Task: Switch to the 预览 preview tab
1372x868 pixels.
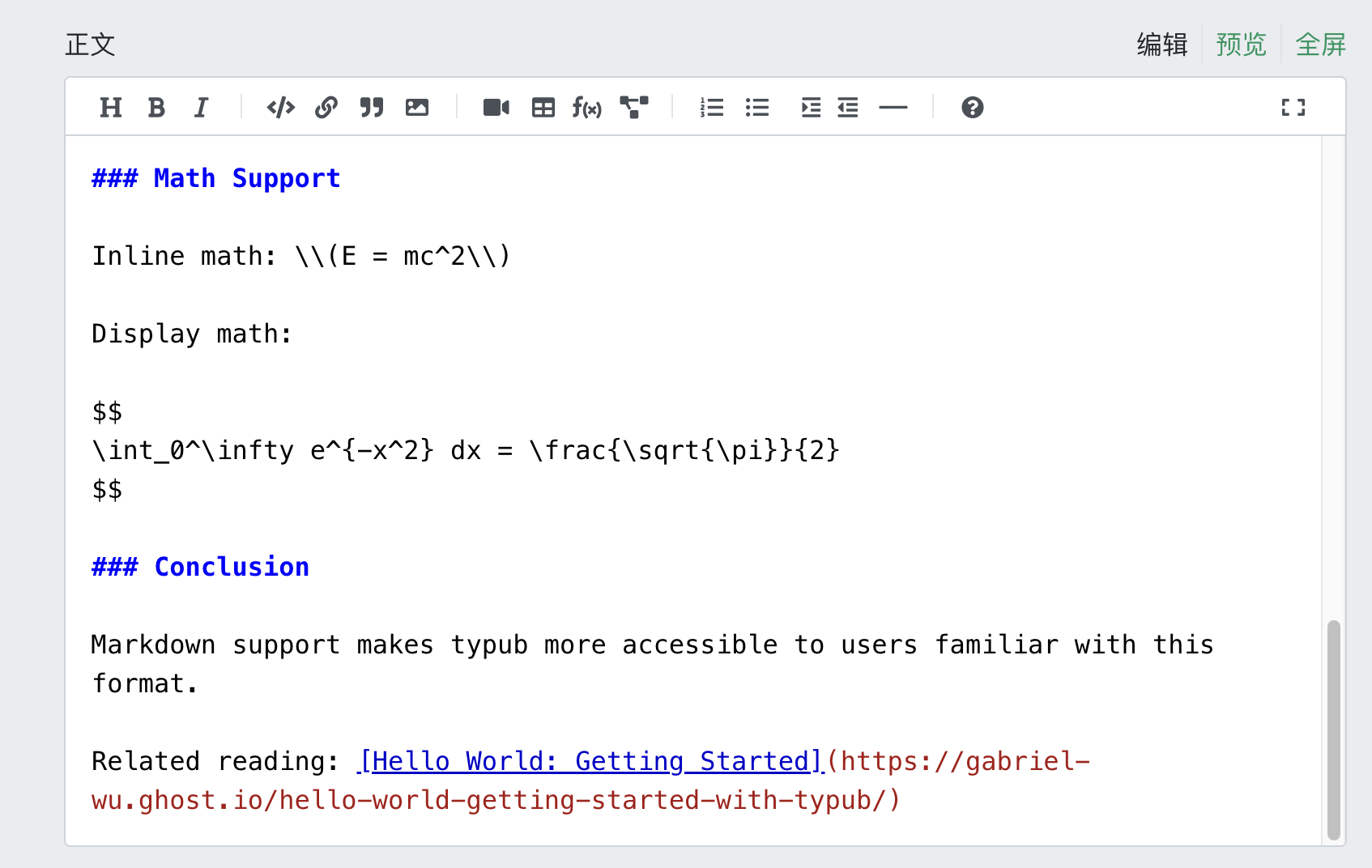Action: pos(1241,45)
